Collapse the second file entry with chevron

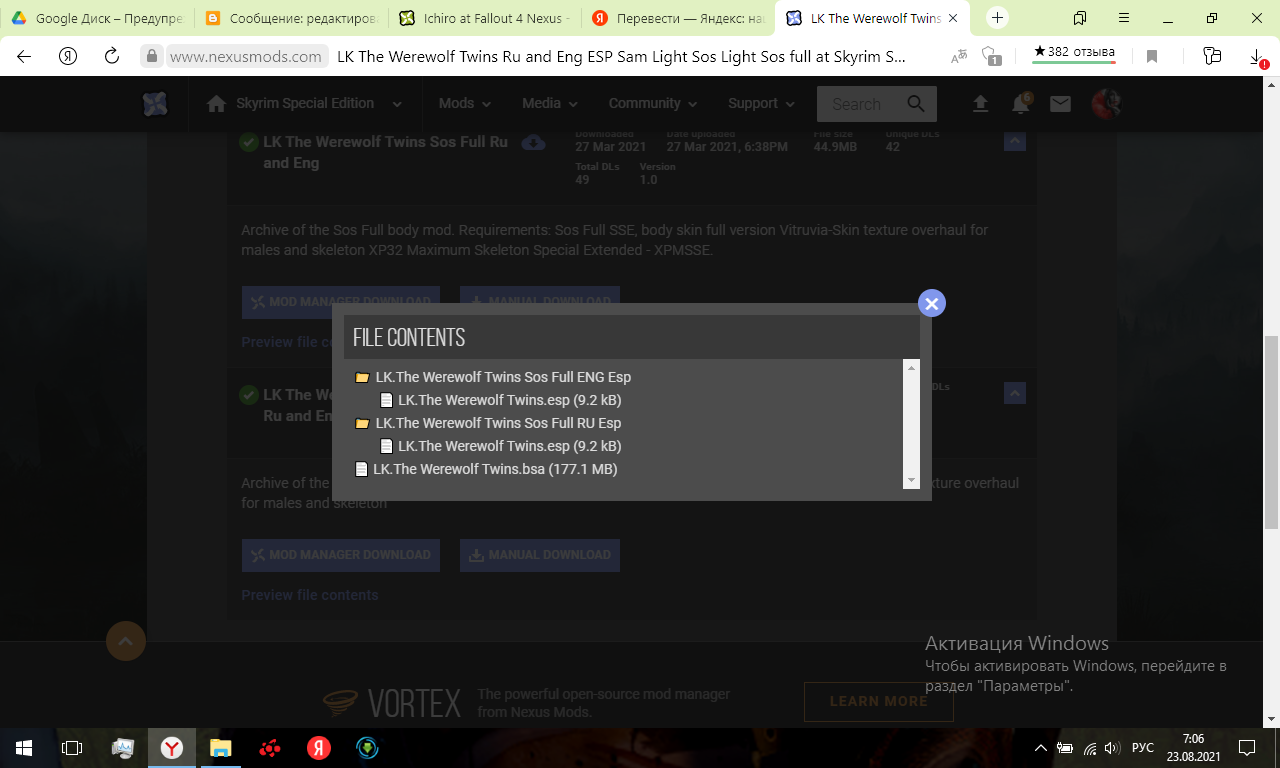tap(1015, 393)
